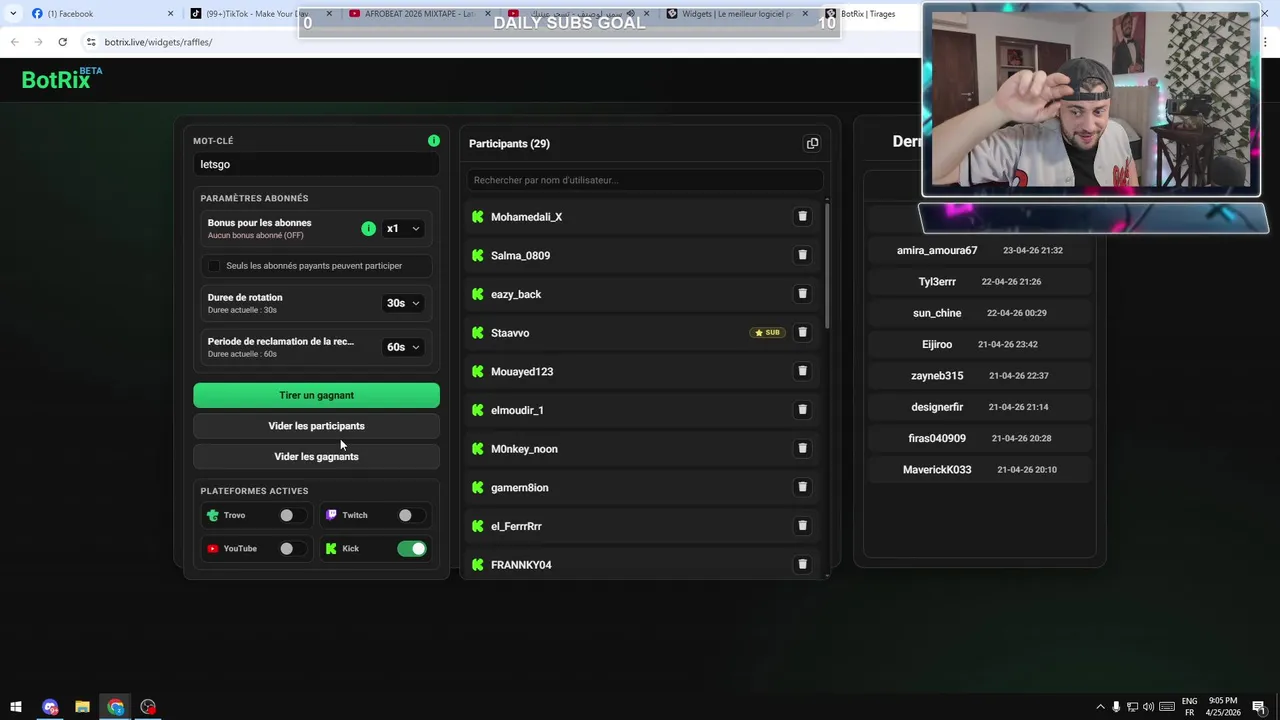Click Vider les gagnants button
Viewport: 1280px width, 720px height.
(316, 457)
